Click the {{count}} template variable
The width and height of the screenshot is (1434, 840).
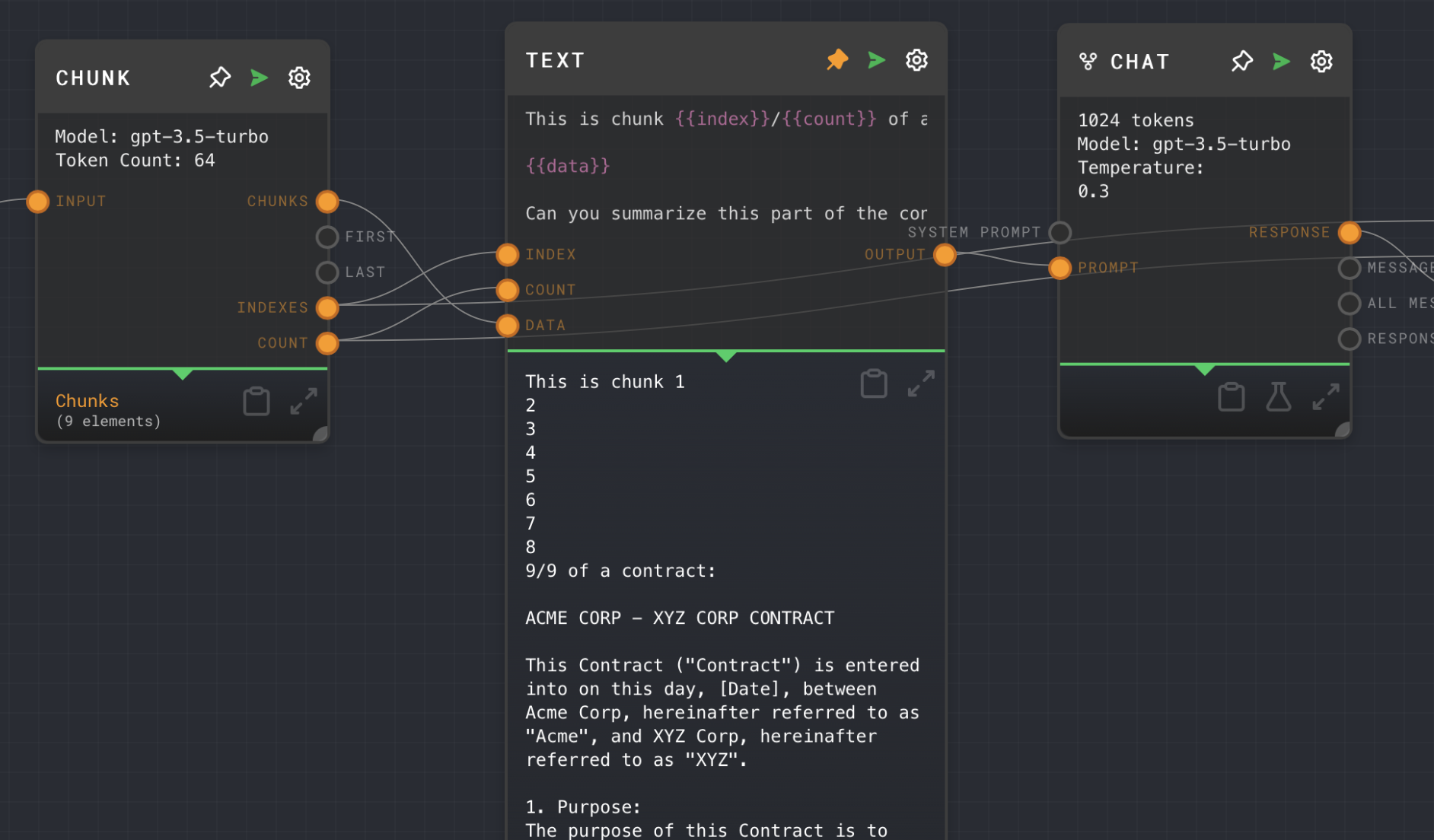[x=829, y=119]
